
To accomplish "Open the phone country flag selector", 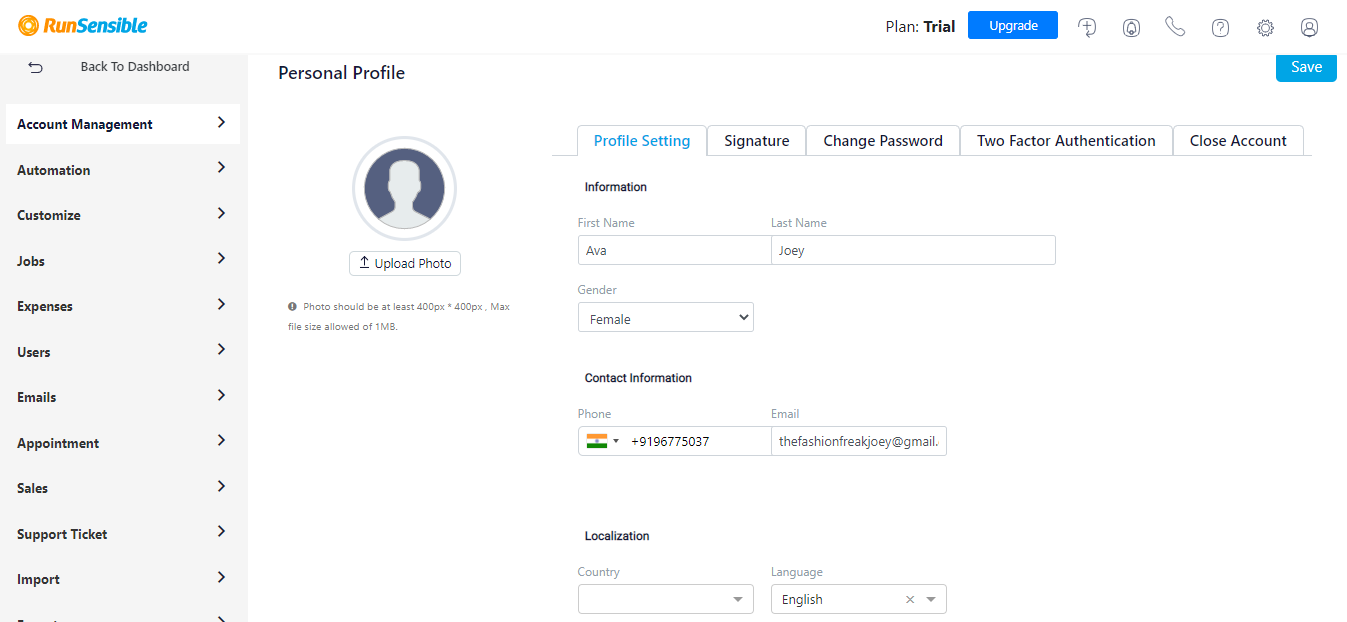I will pyautogui.click(x=603, y=441).
